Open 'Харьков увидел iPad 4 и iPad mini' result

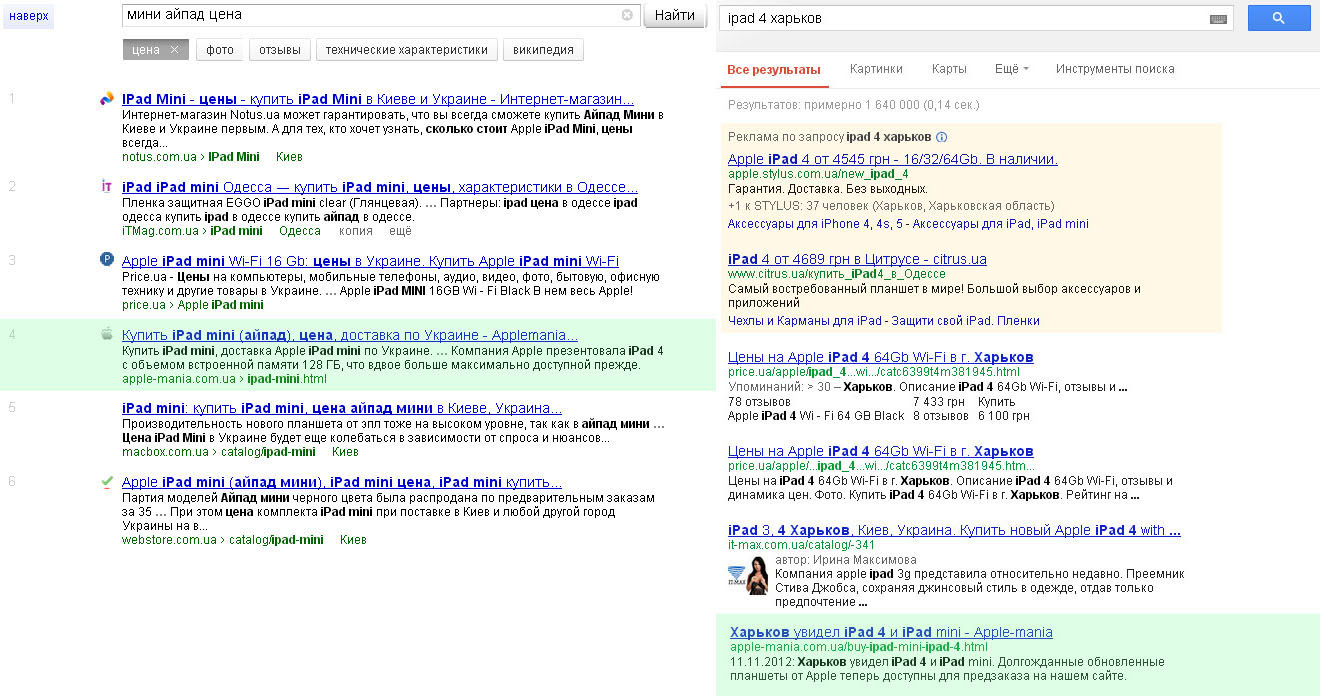(891, 632)
